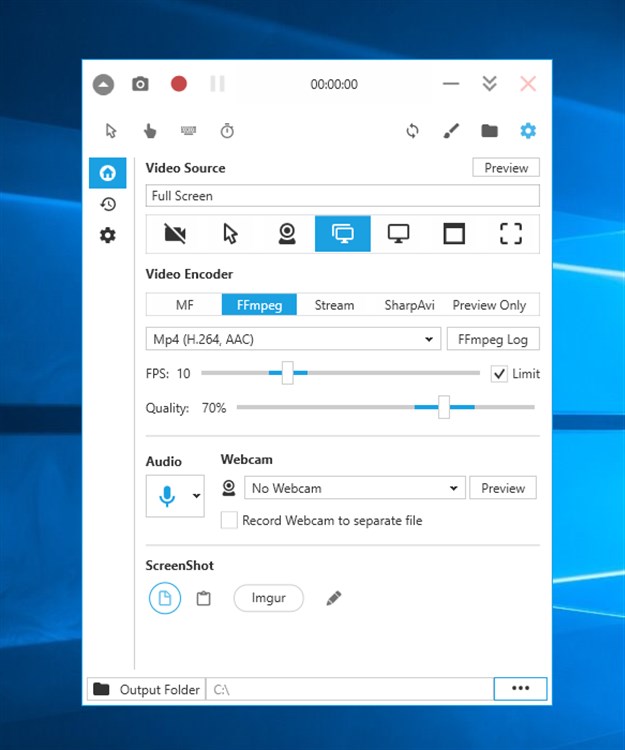Expand the audio source dropdown arrow
Viewport: 625px width, 750px height.
pyautogui.click(x=197, y=496)
